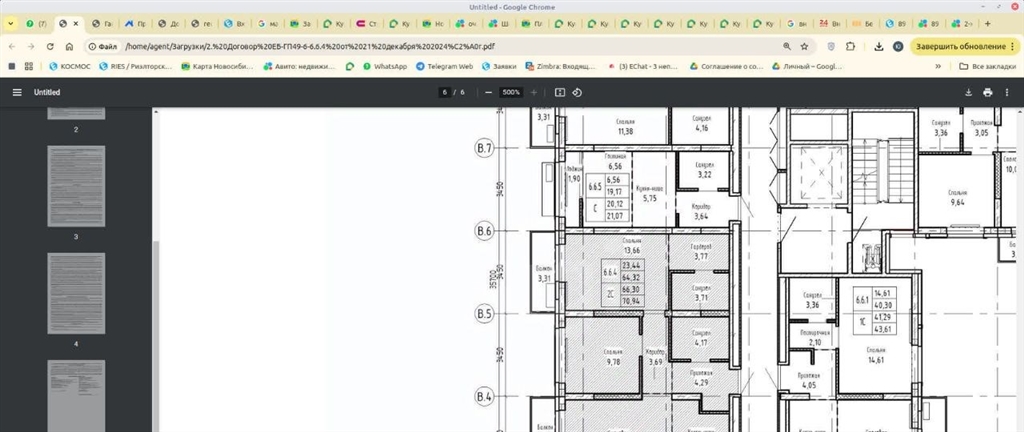
Task: Click the fit to page icon
Action: [x=560, y=93]
